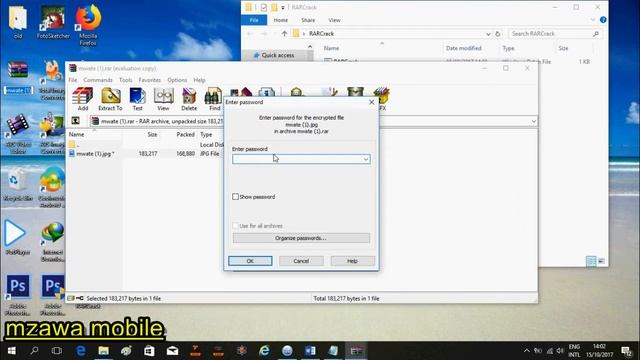Sort WinRAR list by Size column

click(x=152, y=134)
